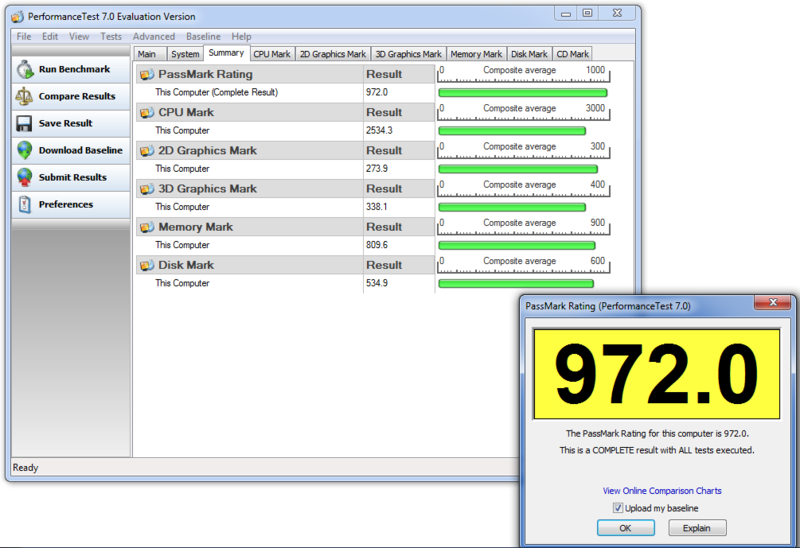This screenshot has width=800, height=548.
Task: Click OK in the PassMark Rating dialog
Action: [x=626, y=528]
